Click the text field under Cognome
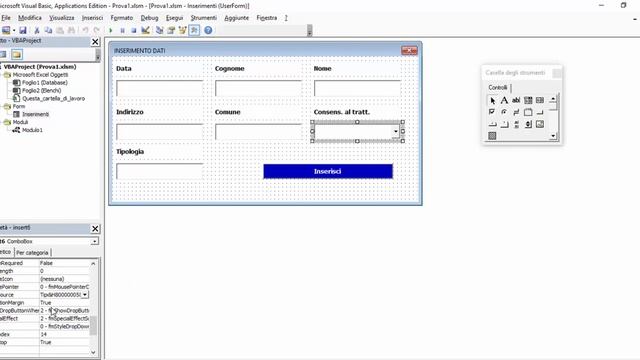This screenshot has height=360, width=640. tap(258, 88)
